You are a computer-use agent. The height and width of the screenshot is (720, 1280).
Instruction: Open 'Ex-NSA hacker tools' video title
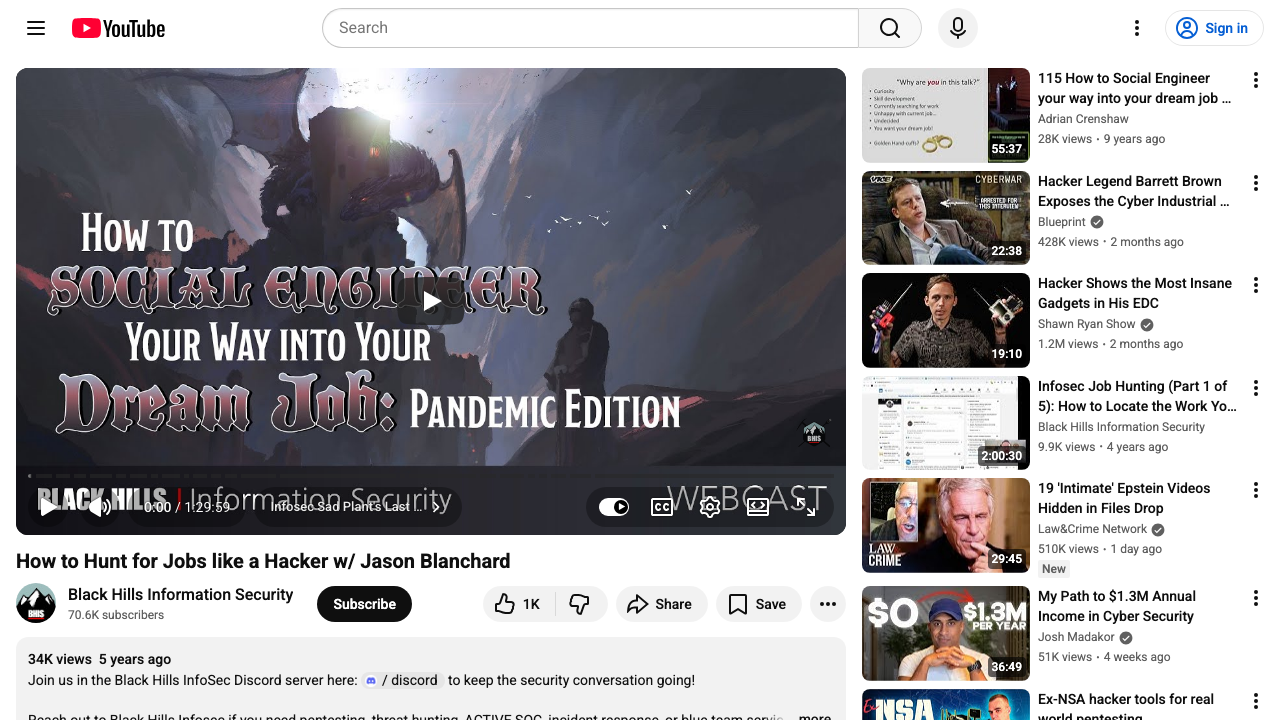click(1126, 707)
